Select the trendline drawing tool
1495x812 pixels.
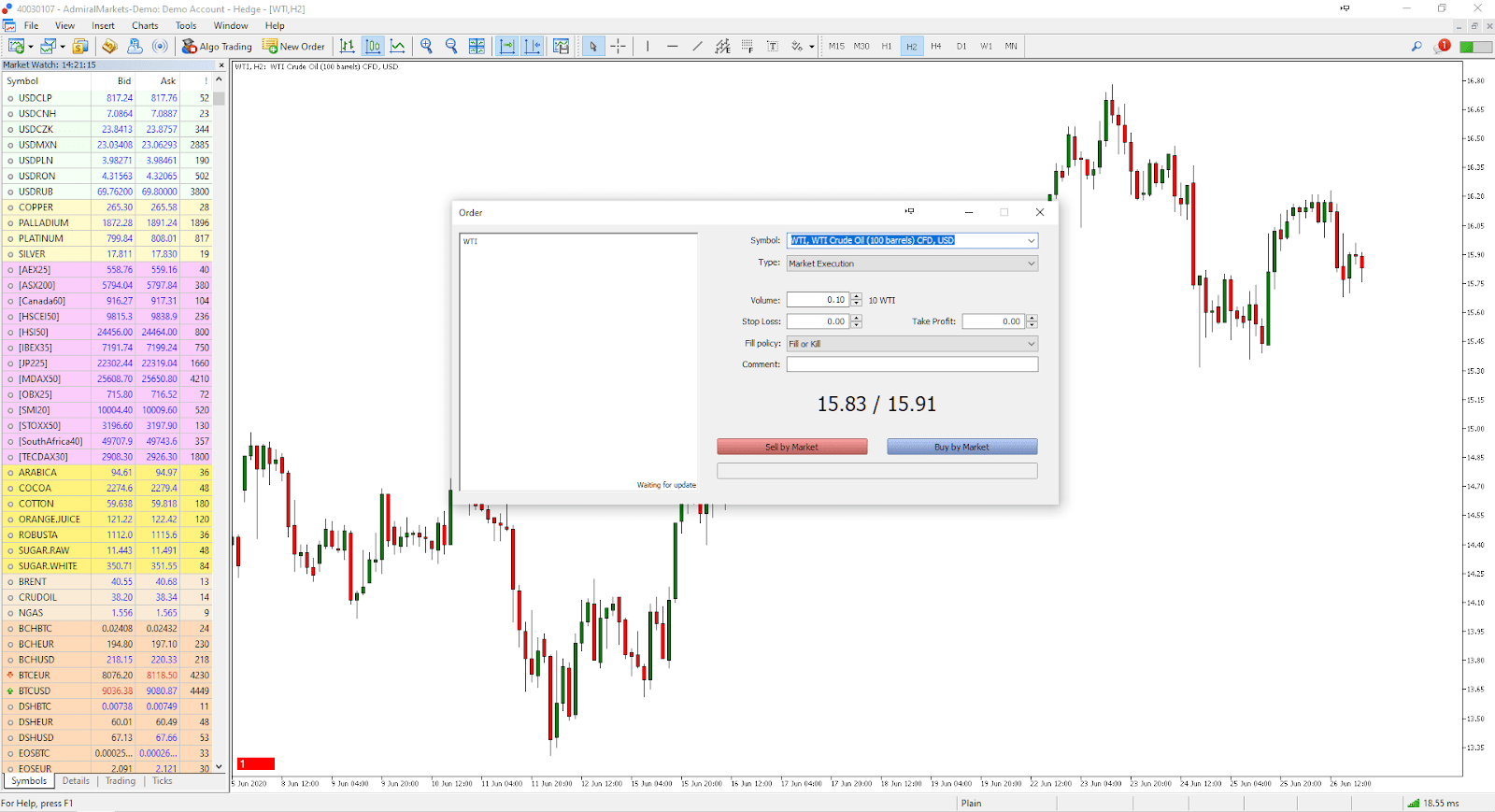point(697,46)
